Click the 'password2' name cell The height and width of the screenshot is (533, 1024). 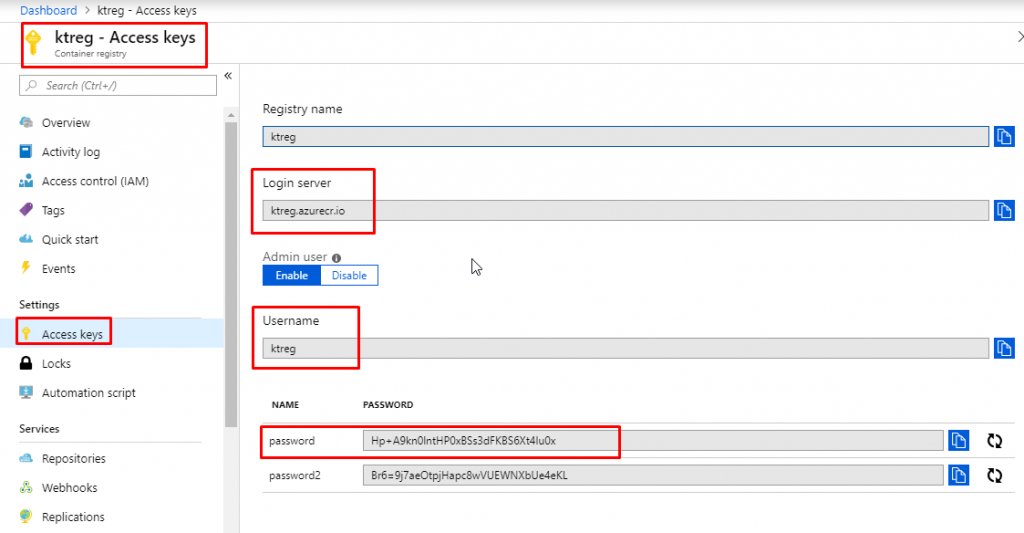coord(295,476)
